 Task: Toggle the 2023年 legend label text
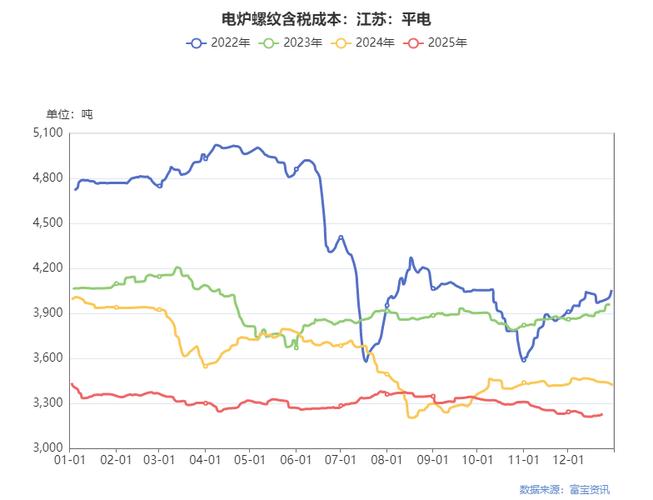click(302, 43)
